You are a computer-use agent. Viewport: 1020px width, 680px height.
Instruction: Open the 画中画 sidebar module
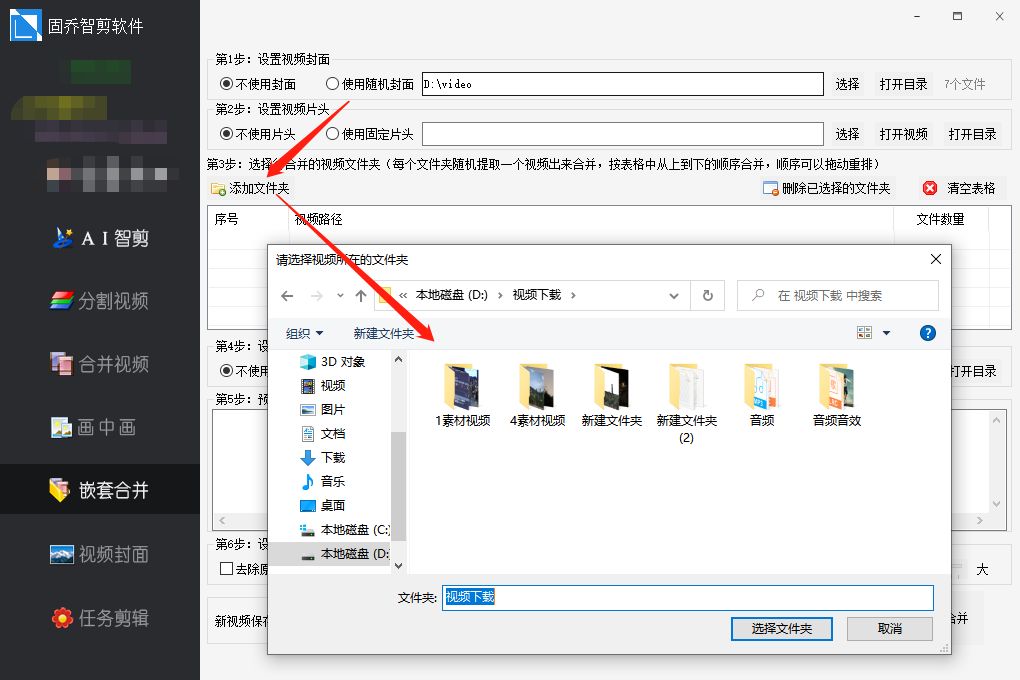(94, 427)
